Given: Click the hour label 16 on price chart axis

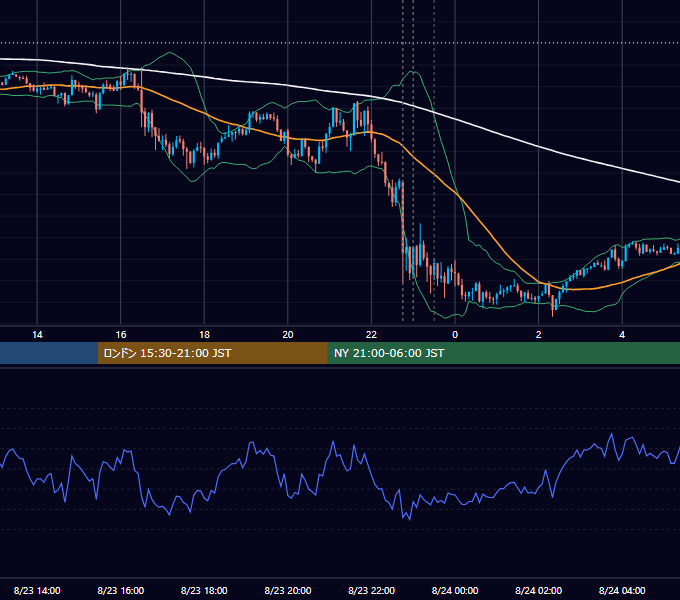Looking at the screenshot, I should tap(121, 335).
